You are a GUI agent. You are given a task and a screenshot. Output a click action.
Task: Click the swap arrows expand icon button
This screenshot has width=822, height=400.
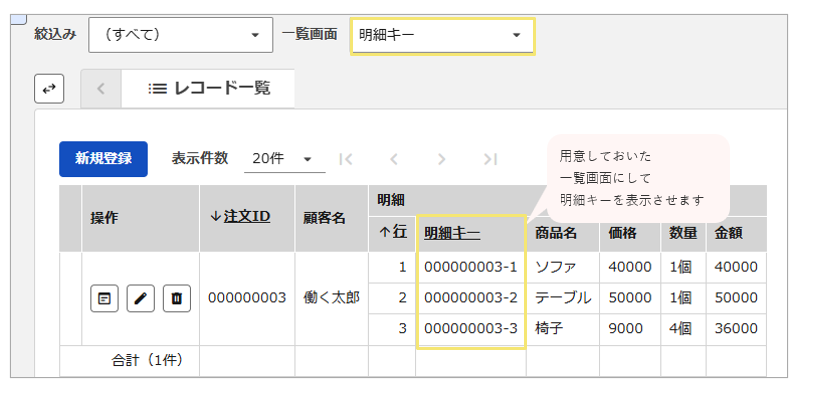[x=49, y=89]
